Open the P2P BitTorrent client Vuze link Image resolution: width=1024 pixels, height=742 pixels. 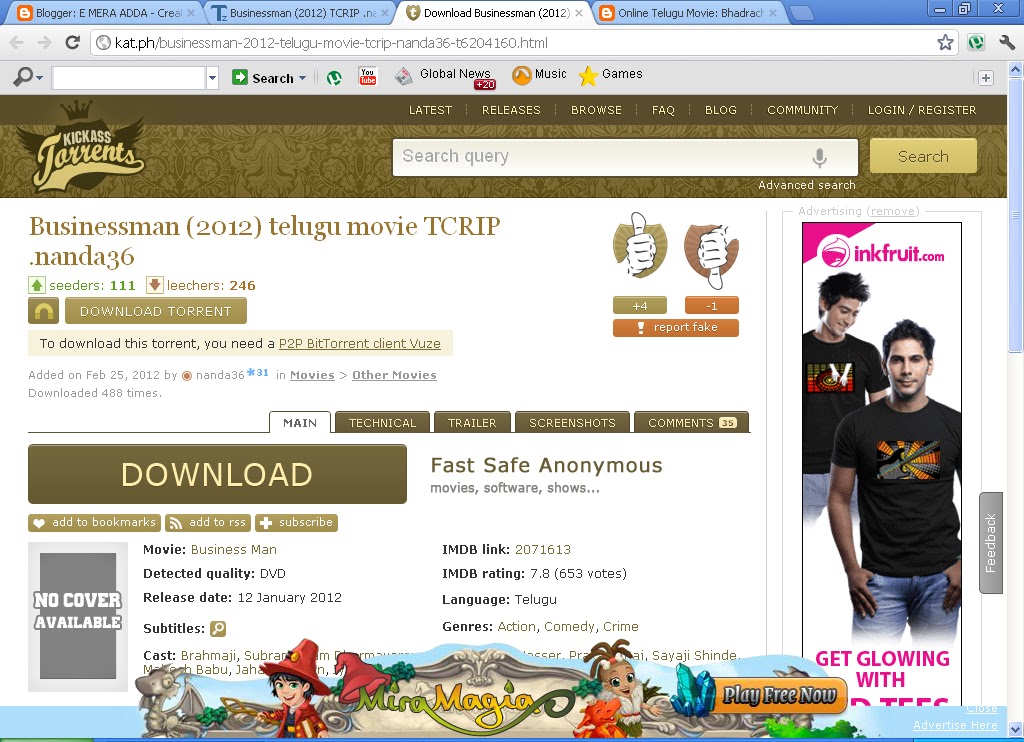tap(360, 344)
